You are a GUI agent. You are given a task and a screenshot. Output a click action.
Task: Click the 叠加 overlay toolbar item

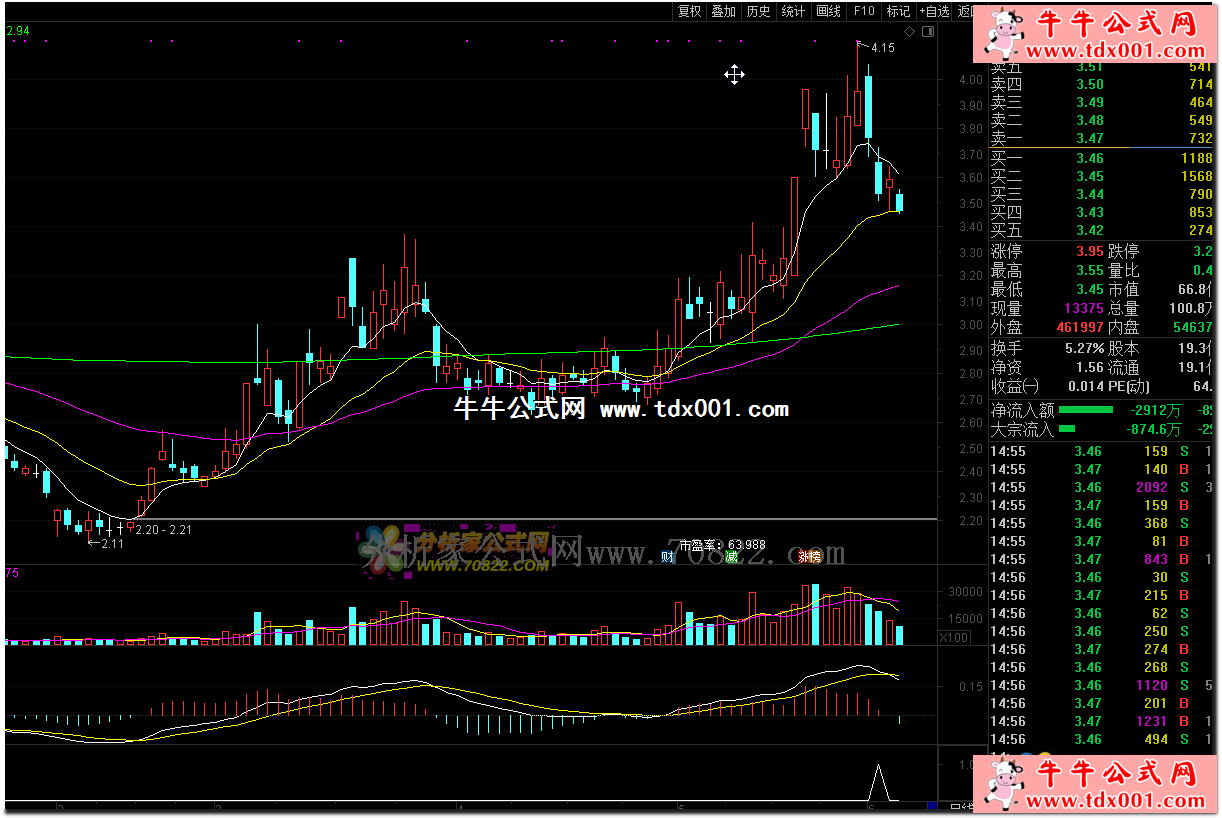[723, 11]
